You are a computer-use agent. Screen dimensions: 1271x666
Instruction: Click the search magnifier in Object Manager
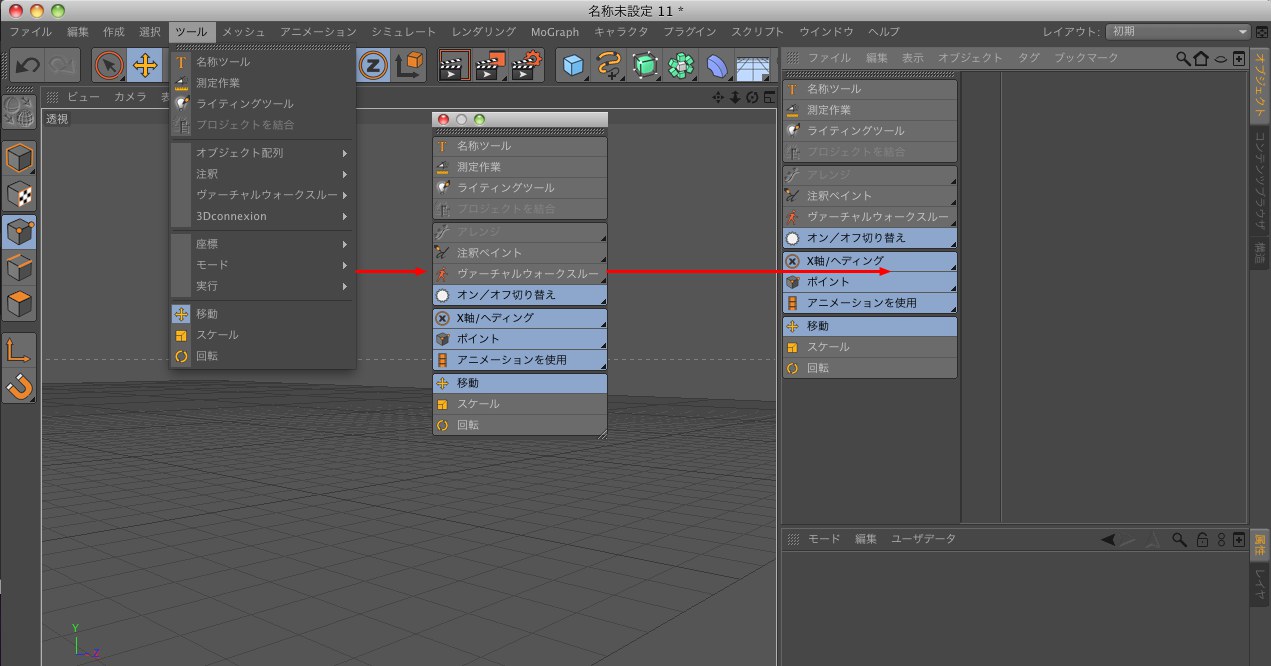click(1183, 59)
